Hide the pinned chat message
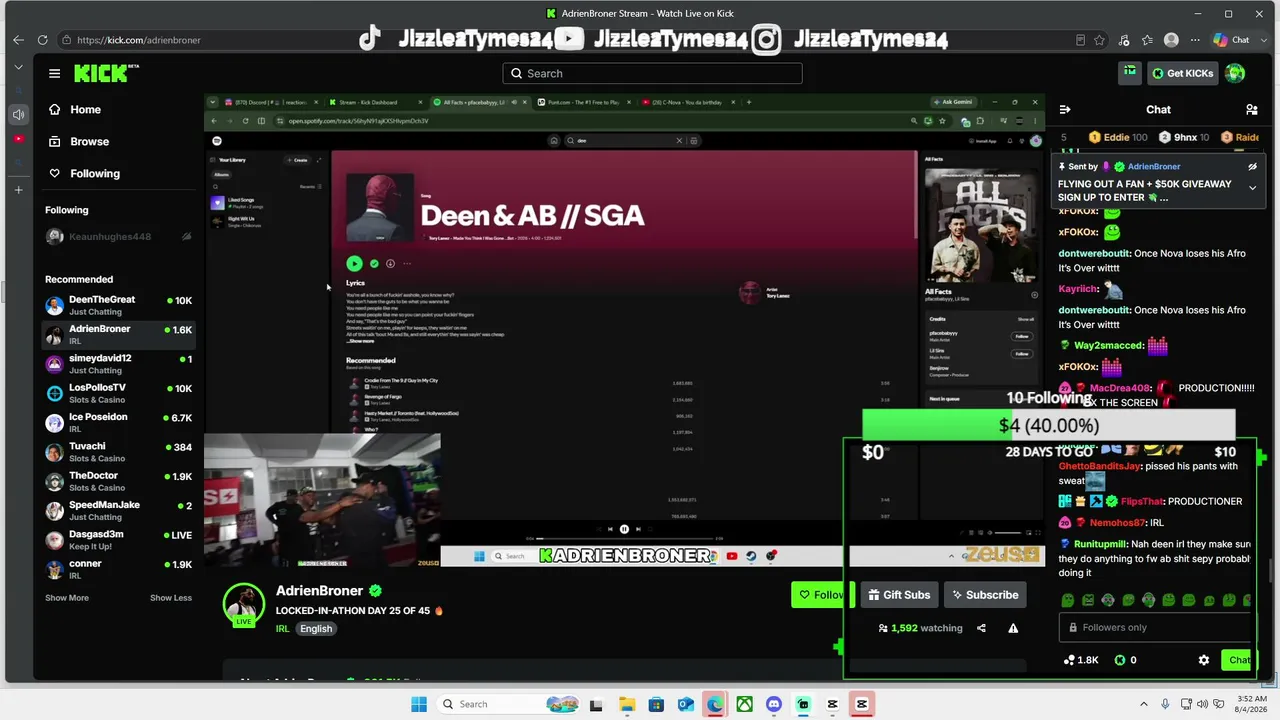1280x720 pixels. [1252, 167]
